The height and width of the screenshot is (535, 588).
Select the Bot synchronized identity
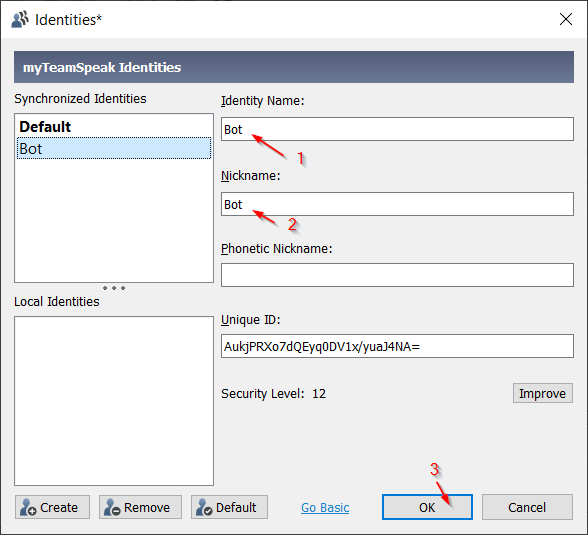(114, 148)
